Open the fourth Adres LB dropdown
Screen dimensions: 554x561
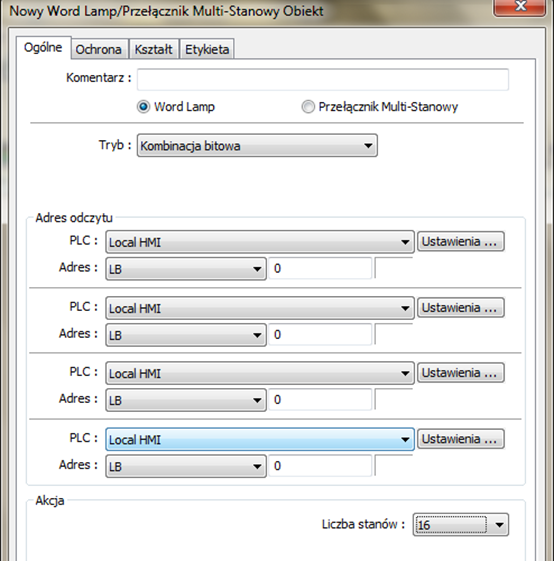point(186,466)
